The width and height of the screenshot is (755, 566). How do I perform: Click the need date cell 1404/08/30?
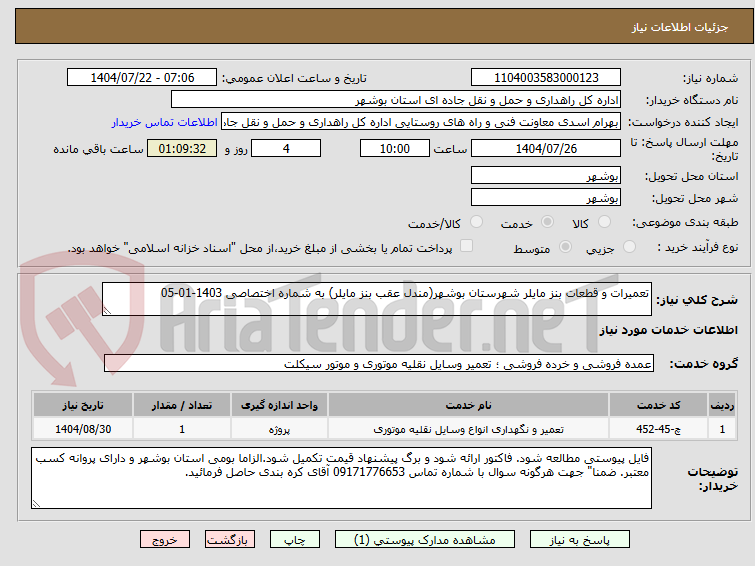click(x=83, y=429)
